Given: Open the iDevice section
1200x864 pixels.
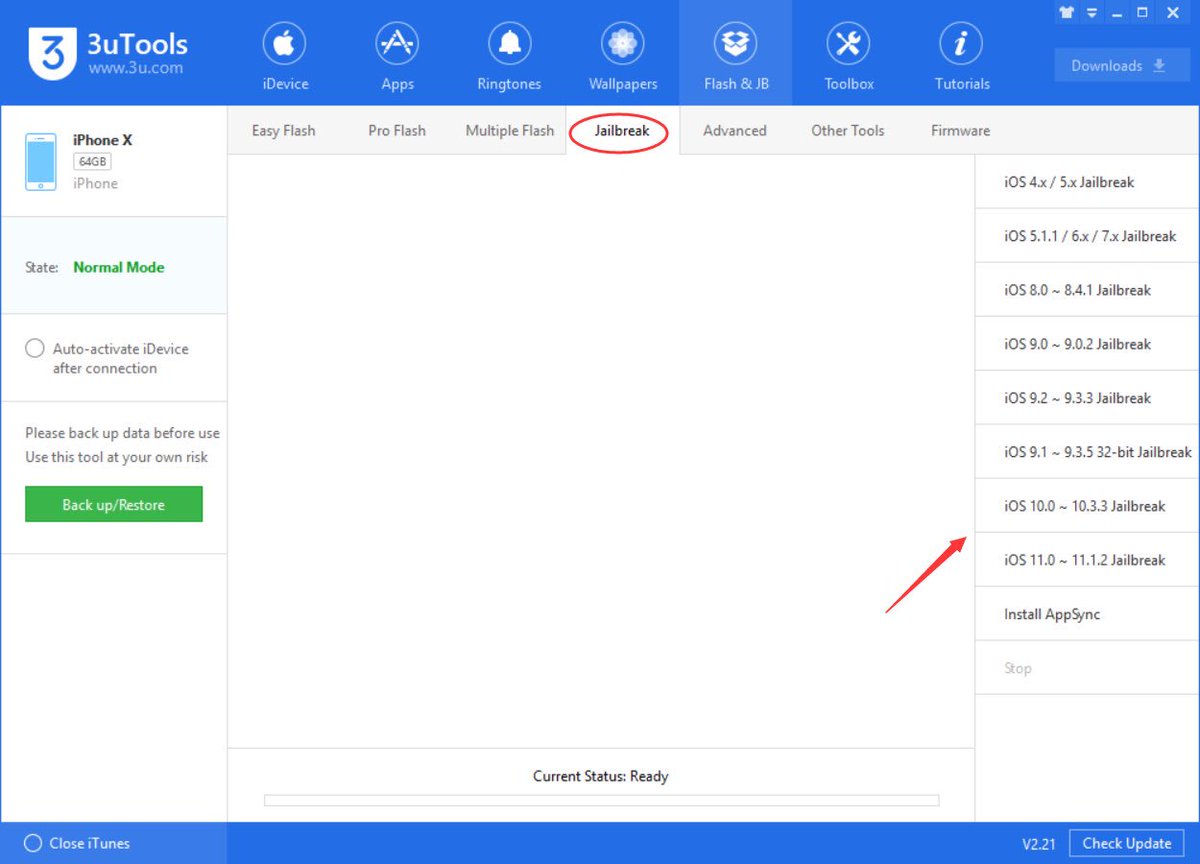Looking at the screenshot, I should pyautogui.click(x=285, y=56).
